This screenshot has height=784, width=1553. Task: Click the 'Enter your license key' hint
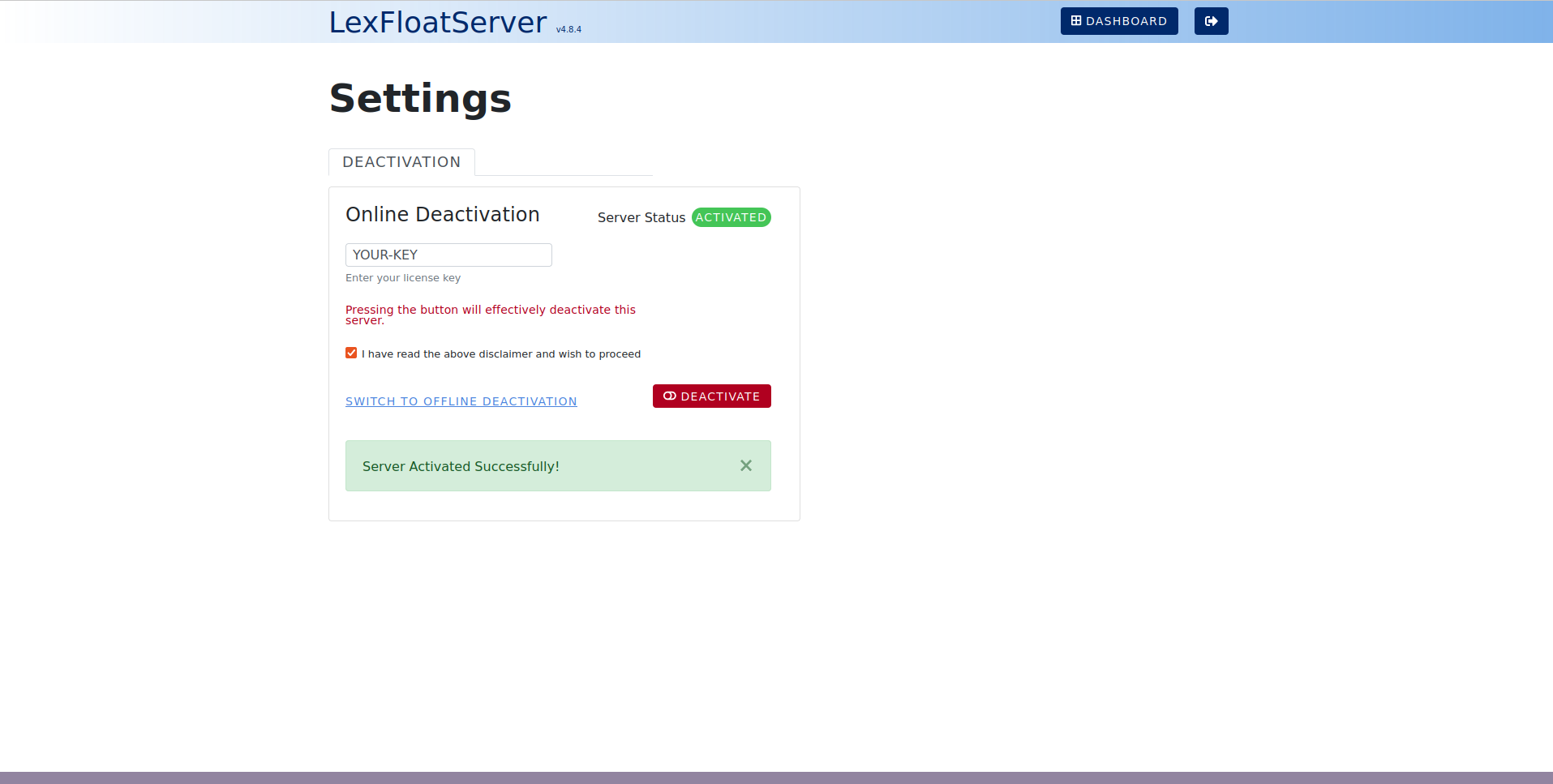(403, 278)
